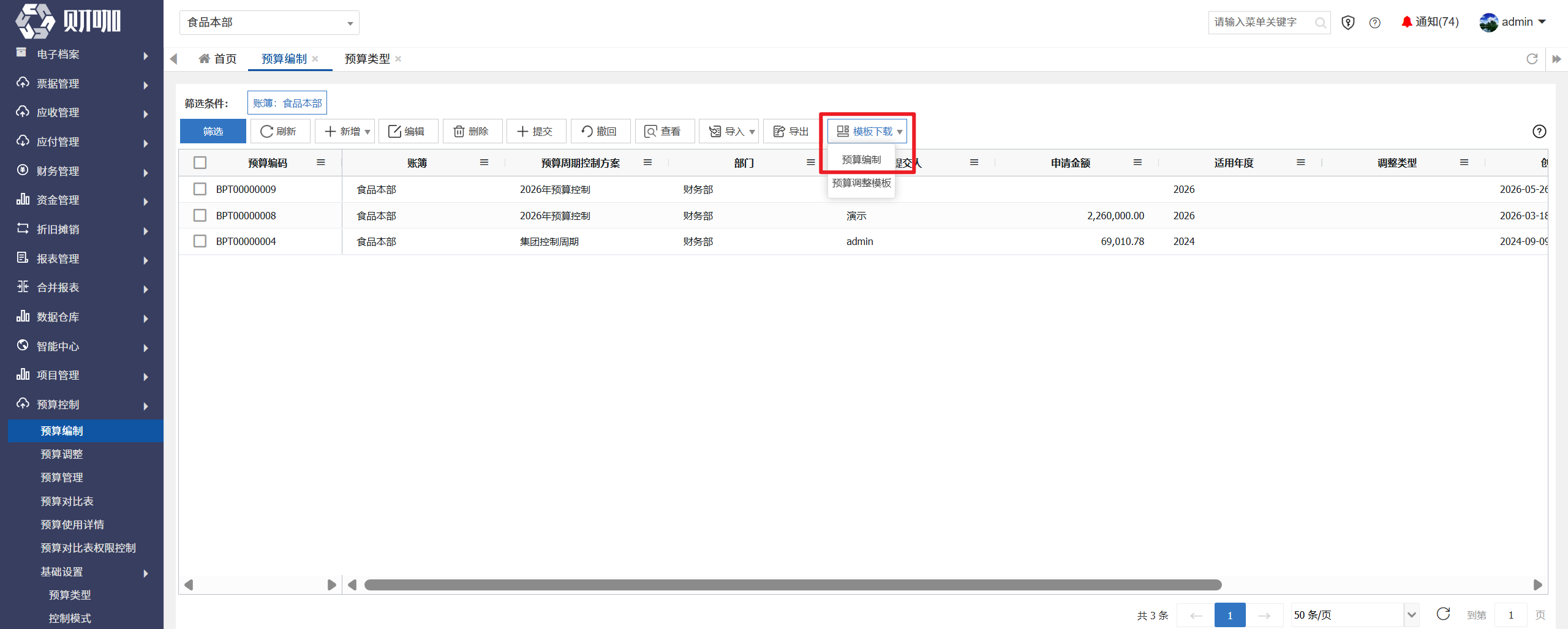Expand the 新增 dropdown arrow
Screen dimensions: 1568x629
point(367,132)
